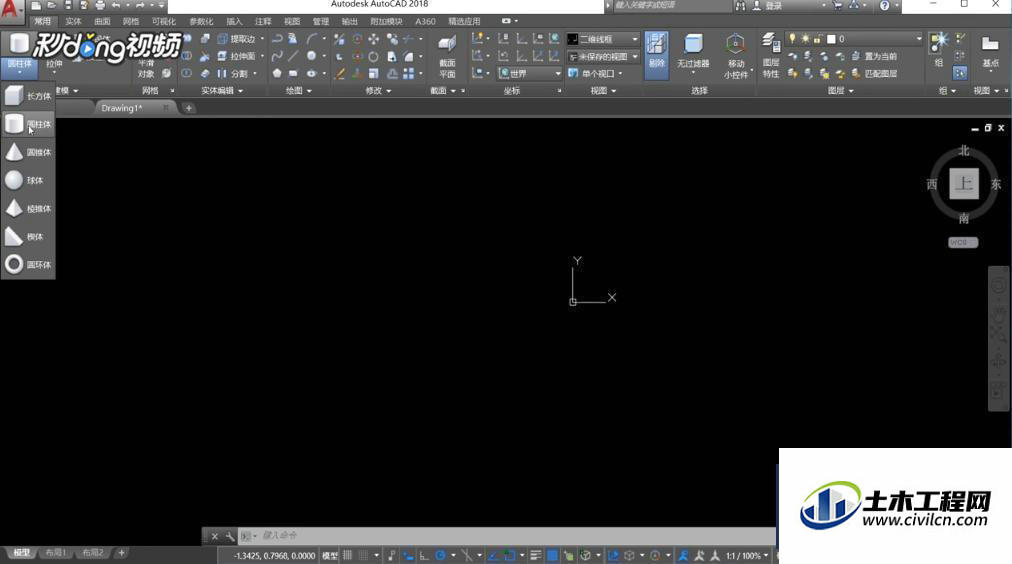Open 图层特性 (Layer Properties) manager
Image resolution: width=1012 pixels, height=564 pixels.
pyautogui.click(x=771, y=56)
